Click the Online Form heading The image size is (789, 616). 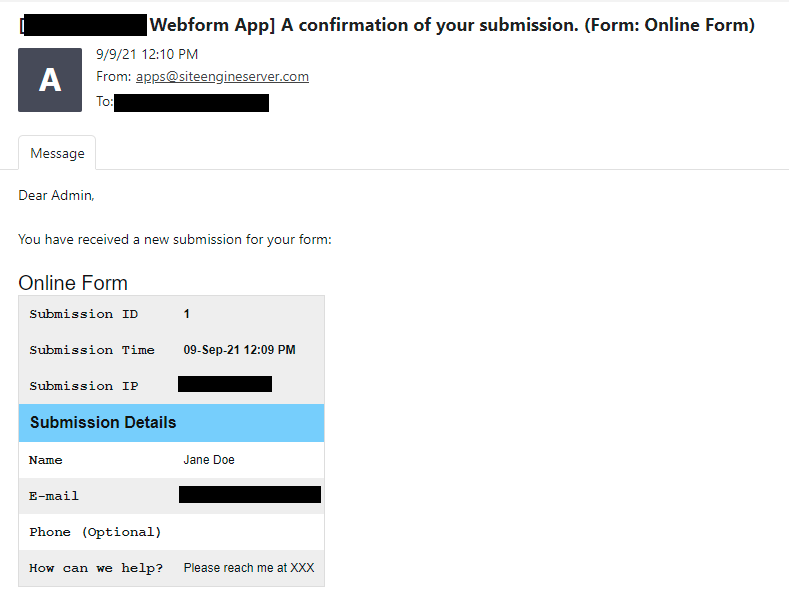pos(73,283)
